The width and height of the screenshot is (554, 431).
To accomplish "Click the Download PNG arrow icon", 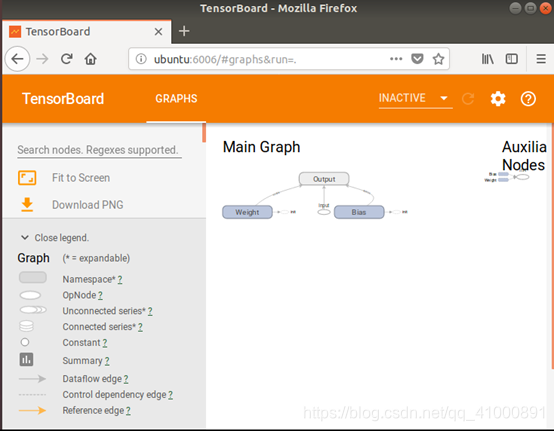I will pos(27,205).
